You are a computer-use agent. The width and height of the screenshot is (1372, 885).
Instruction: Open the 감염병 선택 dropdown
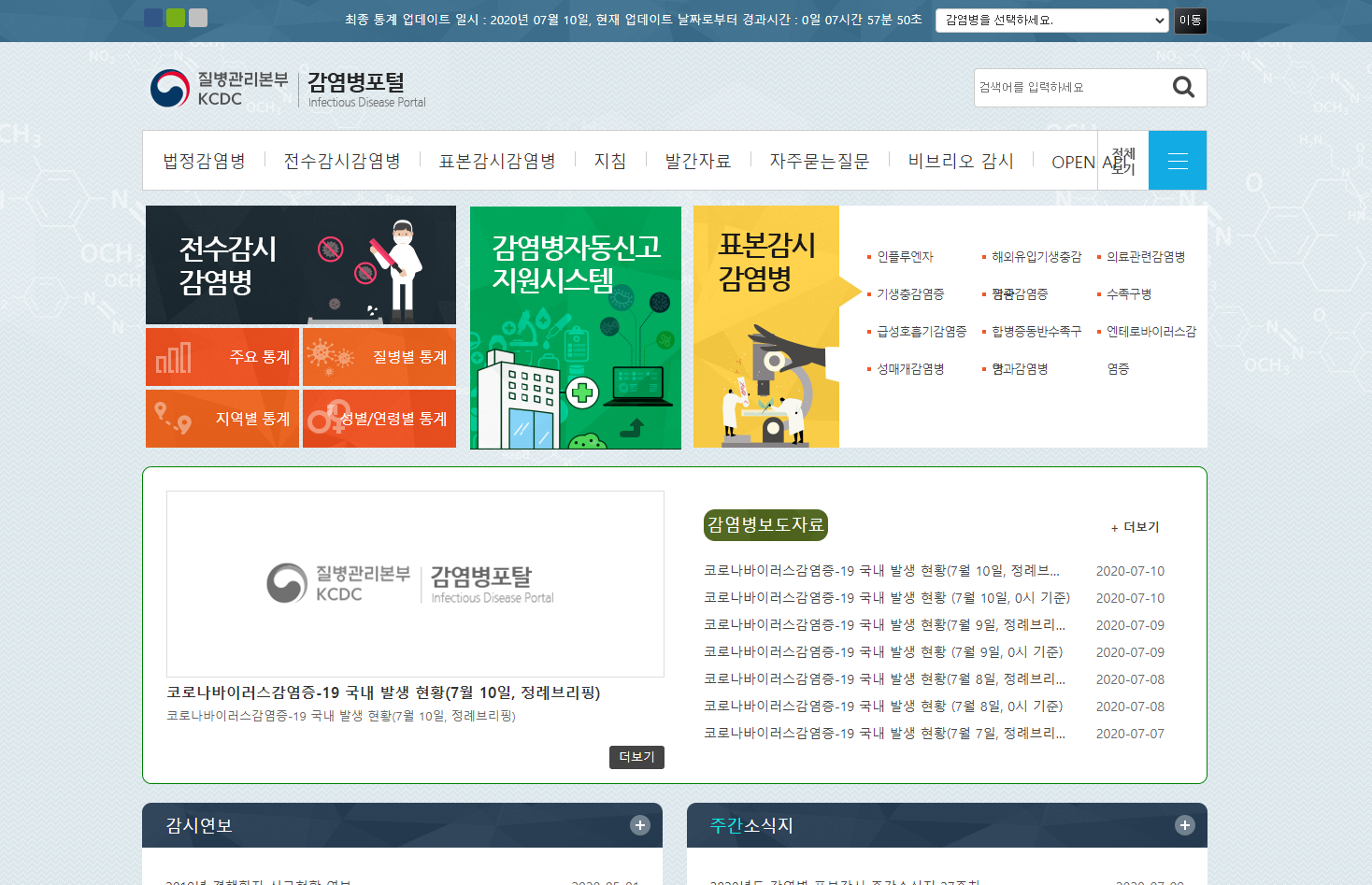pos(1051,21)
